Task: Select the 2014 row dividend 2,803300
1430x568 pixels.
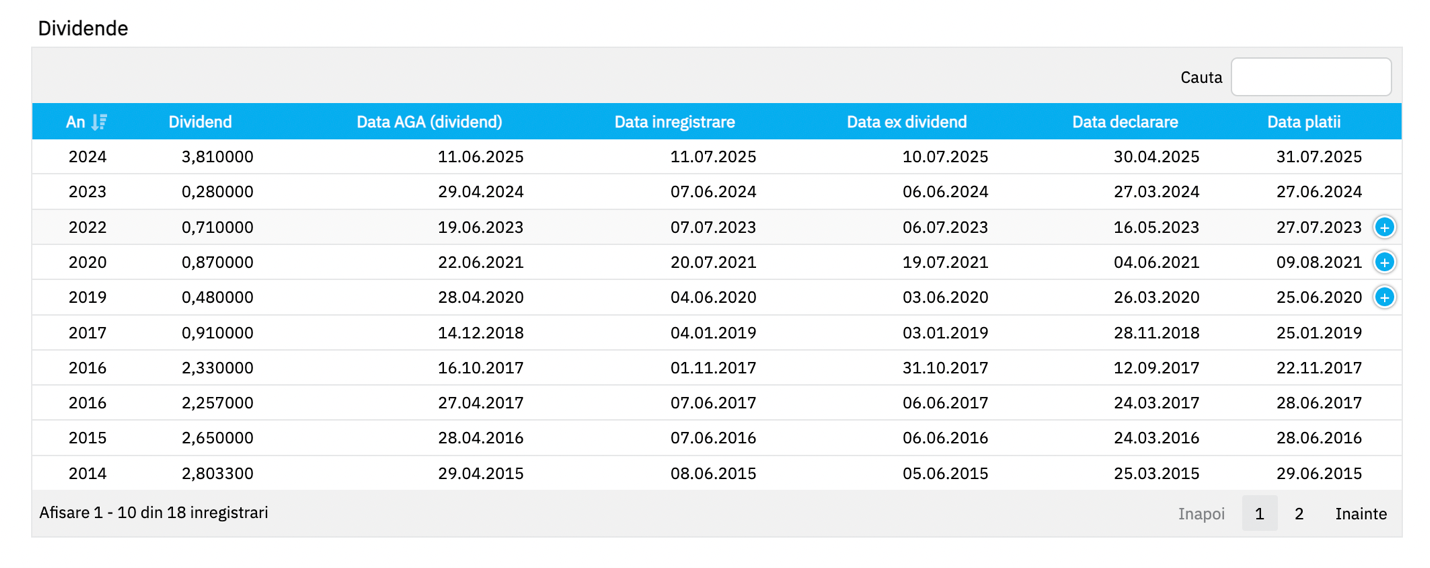Action: (x=217, y=474)
